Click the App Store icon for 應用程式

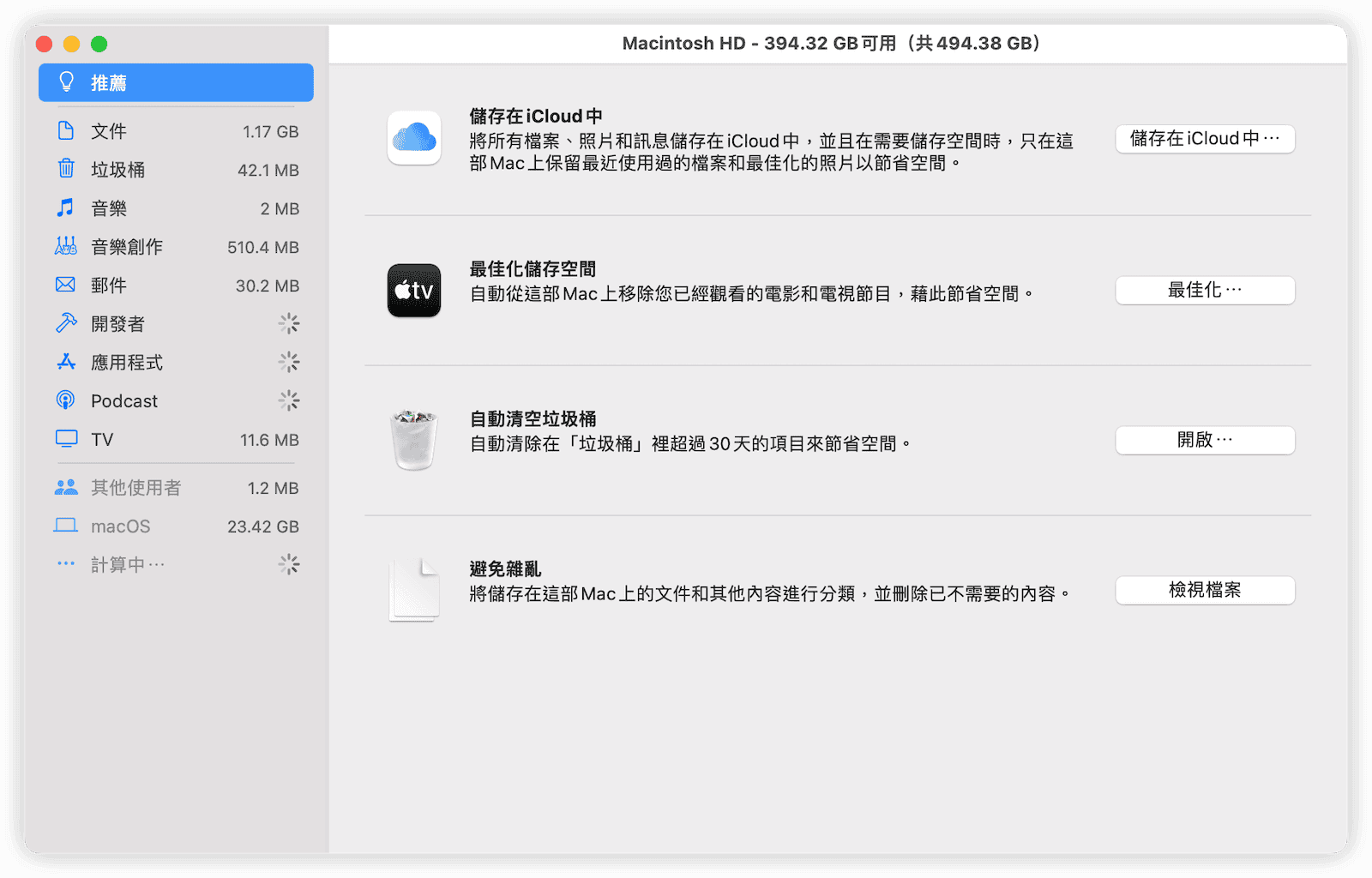(66, 362)
